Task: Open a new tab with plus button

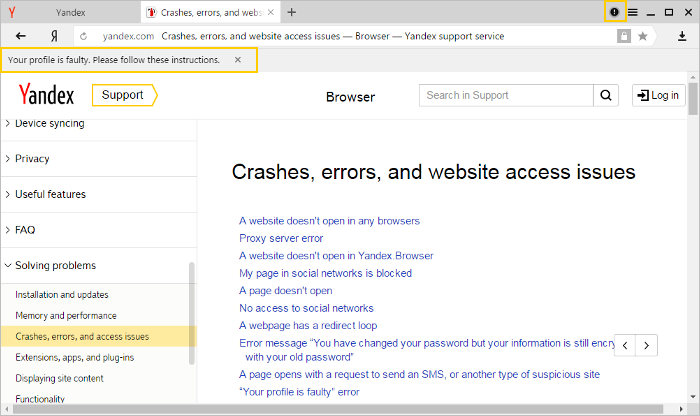Action: point(292,12)
